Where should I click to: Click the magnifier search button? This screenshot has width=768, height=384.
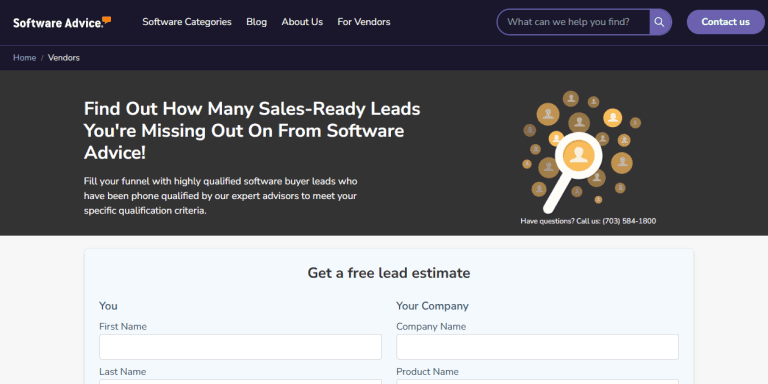point(660,22)
